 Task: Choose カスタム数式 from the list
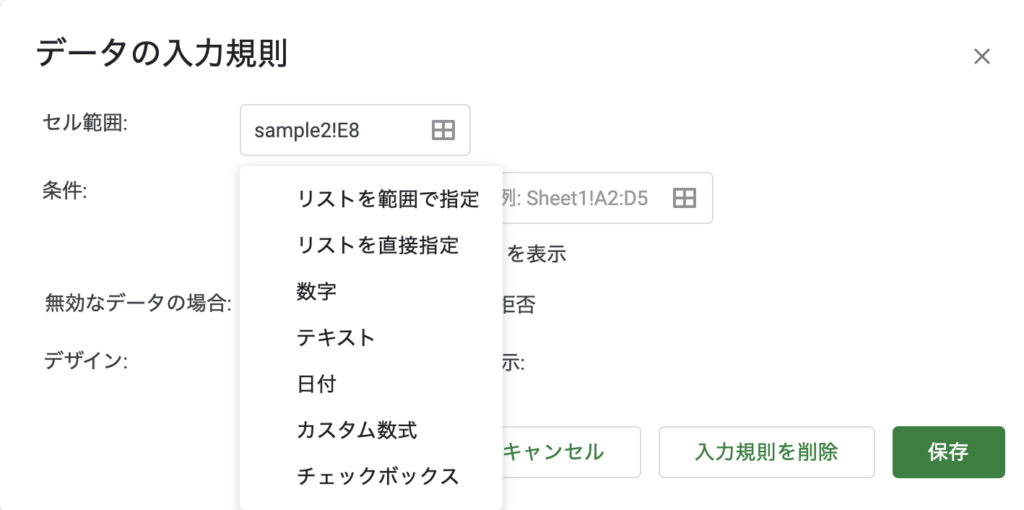pyautogui.click(x=357, y=430)
